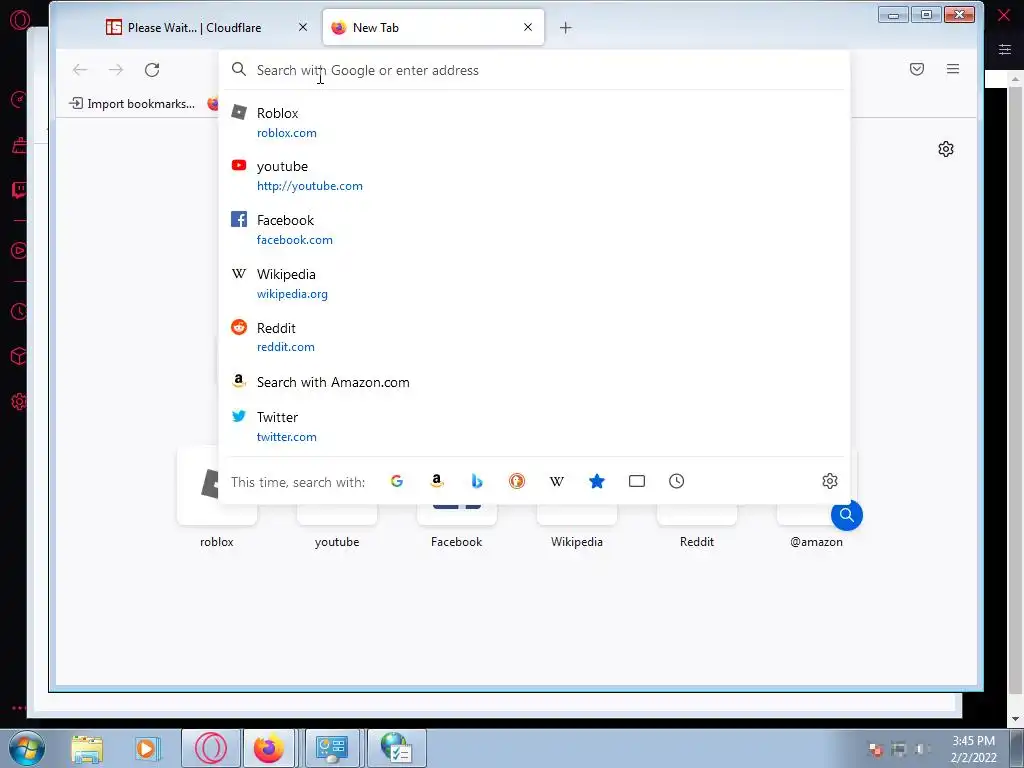The width and height of the screenshot is (1024, 768).
Task: Choose youtube suggestion in dropdown
Action: pos(534,176)
